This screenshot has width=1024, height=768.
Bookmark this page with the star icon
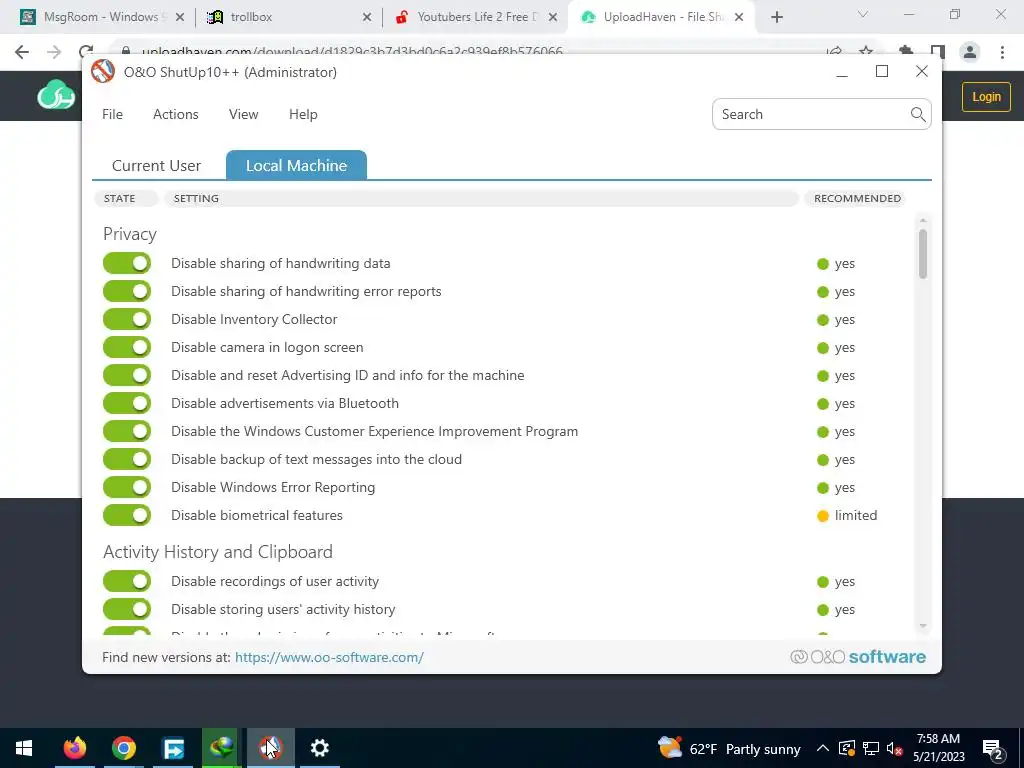(866, 51)
